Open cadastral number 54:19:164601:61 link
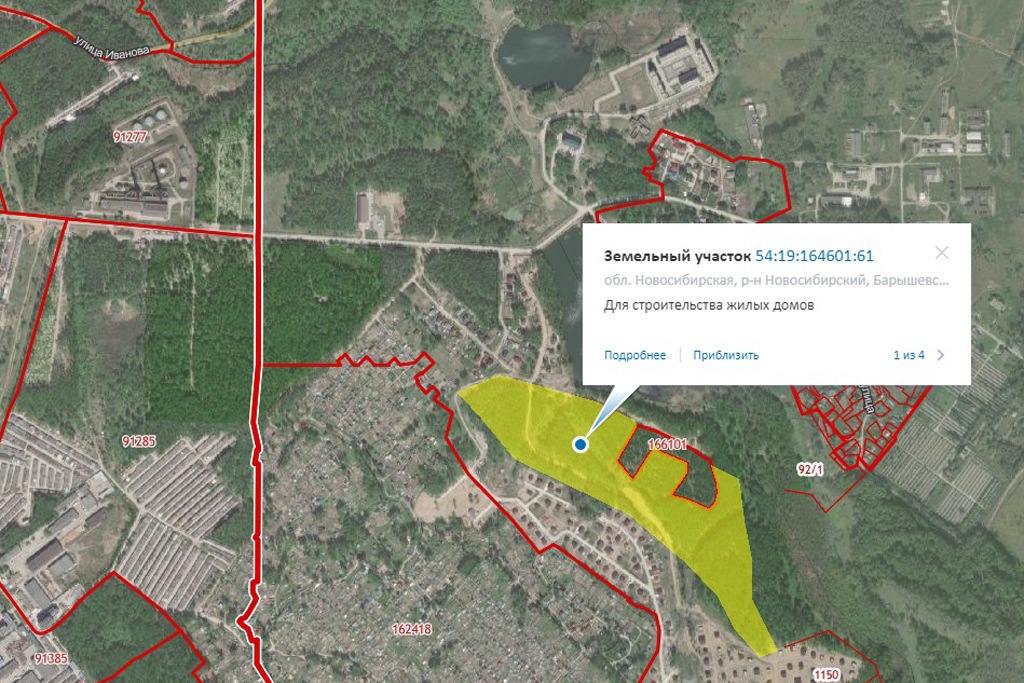 tap(814, 257)
